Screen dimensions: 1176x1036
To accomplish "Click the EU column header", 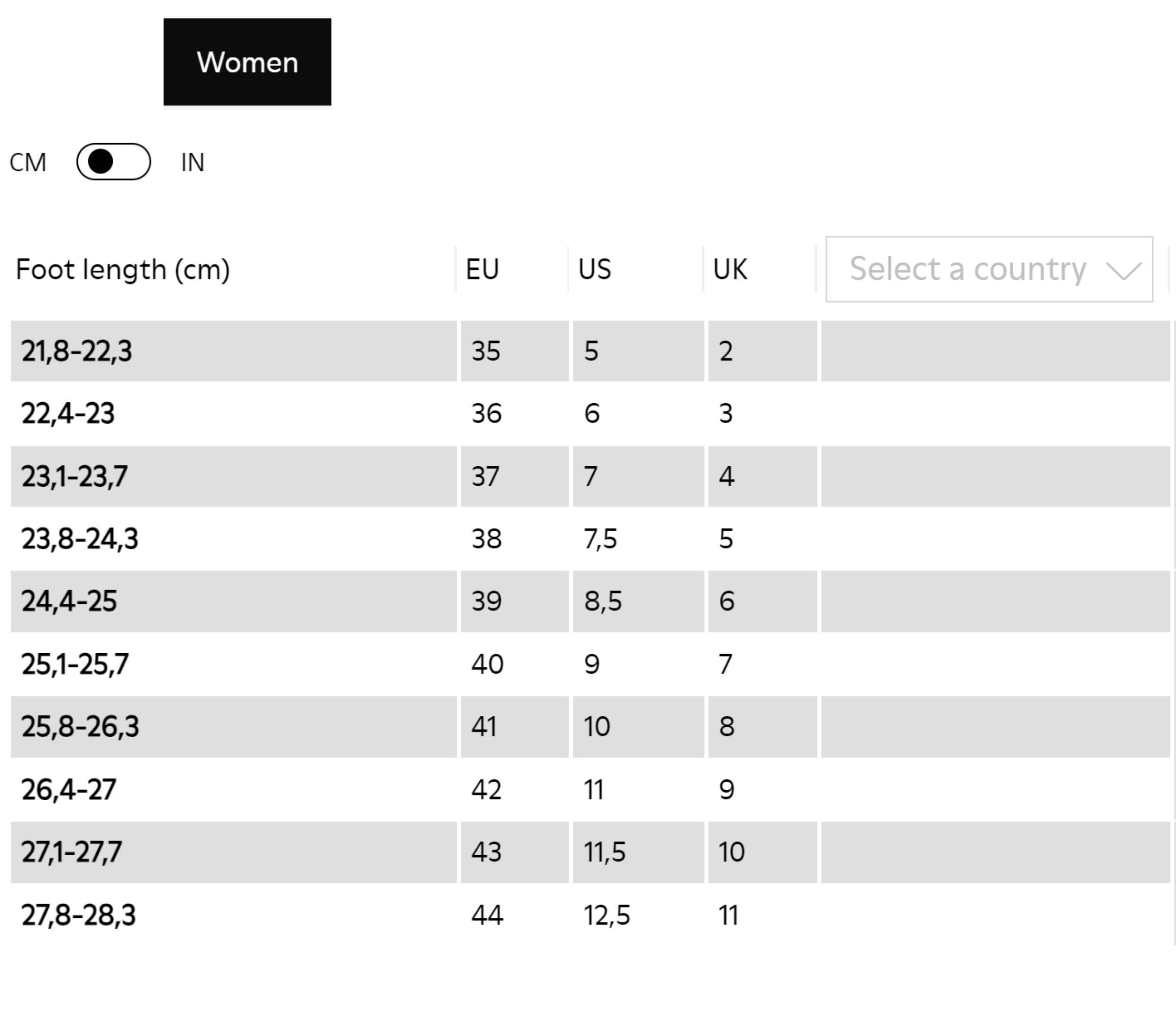I will click(482, 269).
